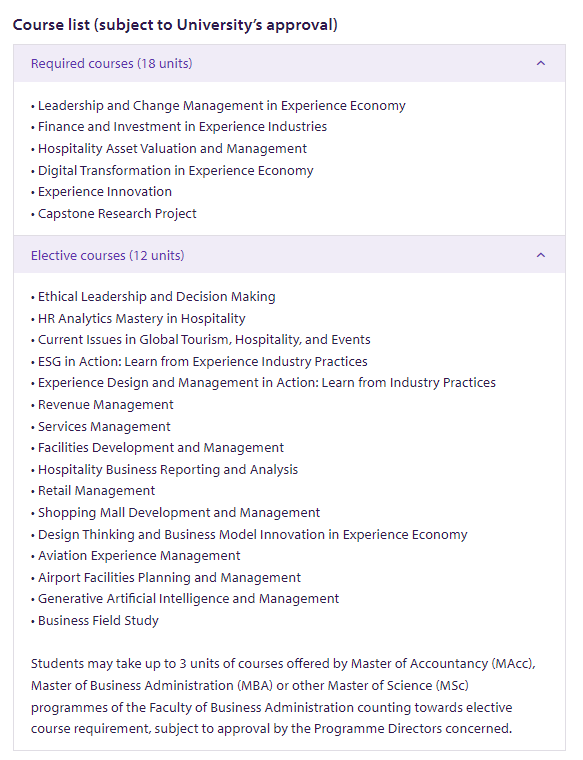
Task: Click Finance and Investment in Experience Industries
Action: tap(182, 127)
